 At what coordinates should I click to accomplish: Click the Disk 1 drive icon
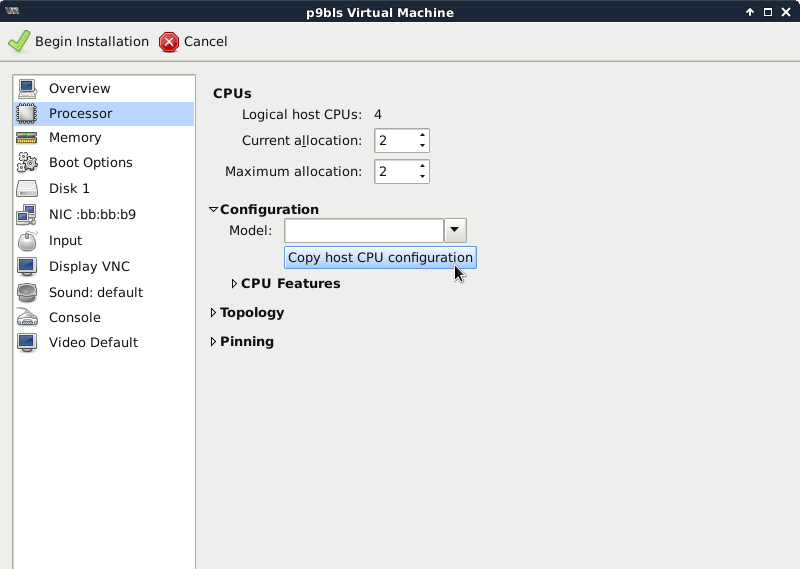pos(27,189)
